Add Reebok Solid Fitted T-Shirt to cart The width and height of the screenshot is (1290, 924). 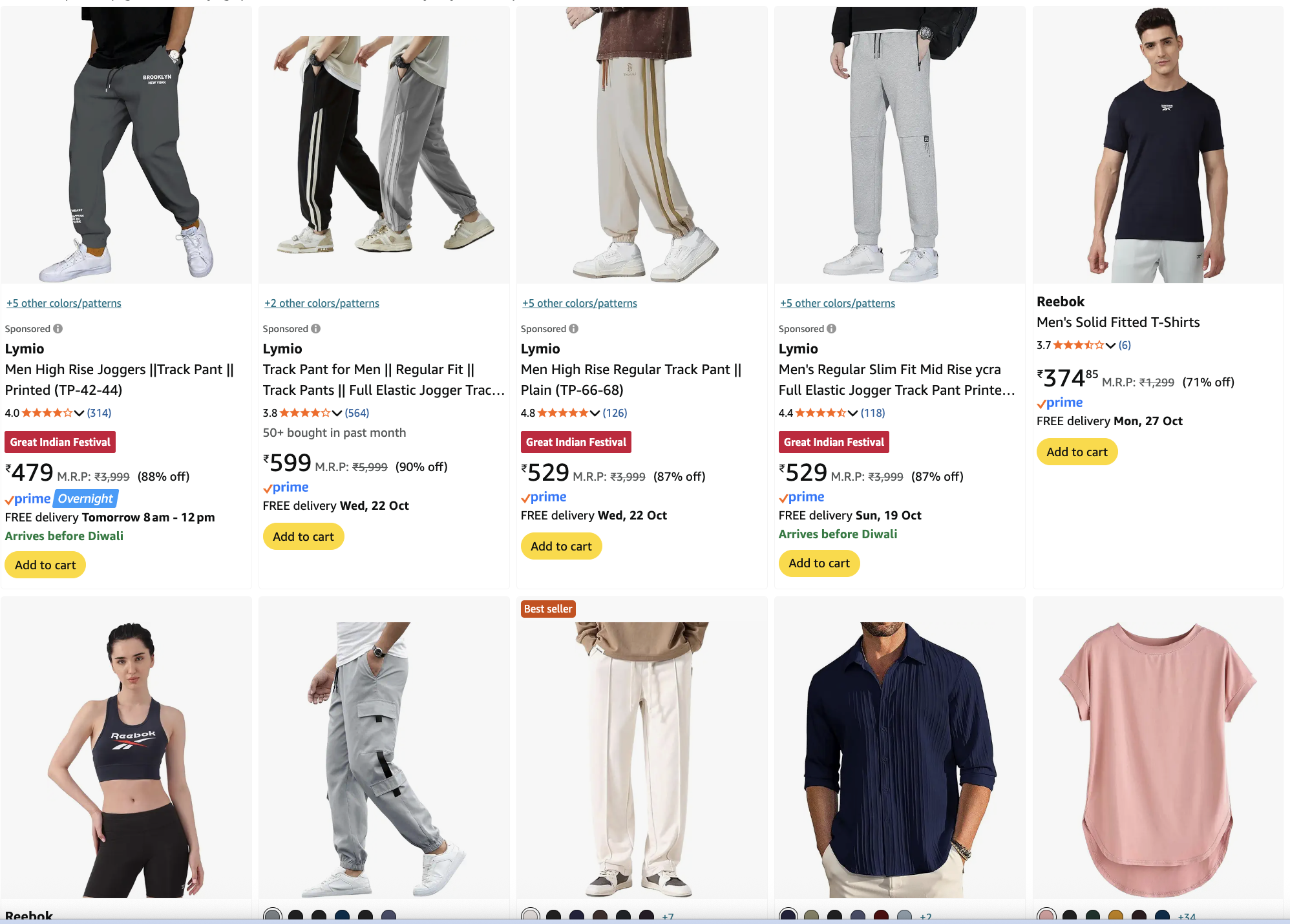(1077, 452)
